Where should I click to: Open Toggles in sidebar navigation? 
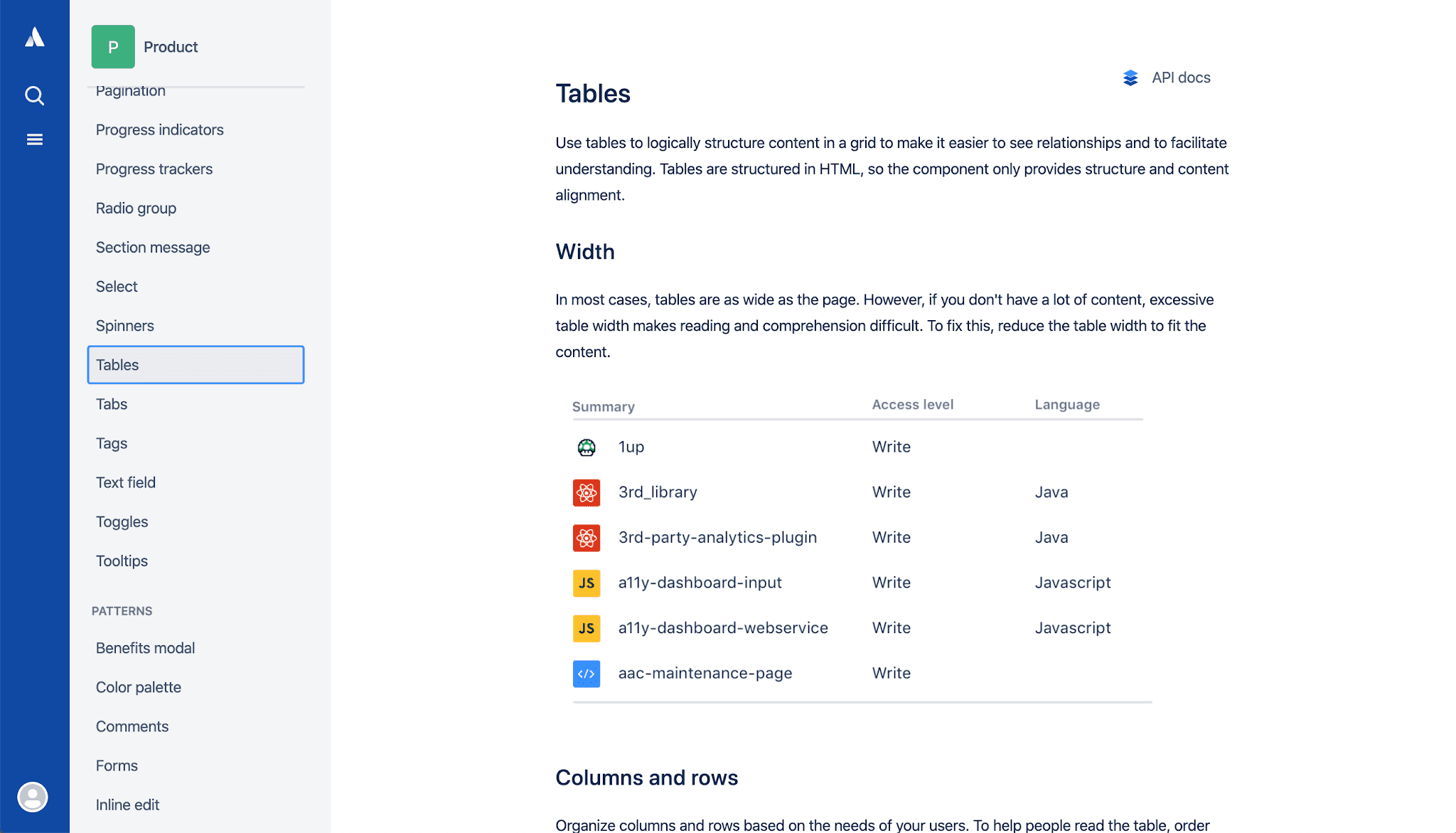pos(122,521)
